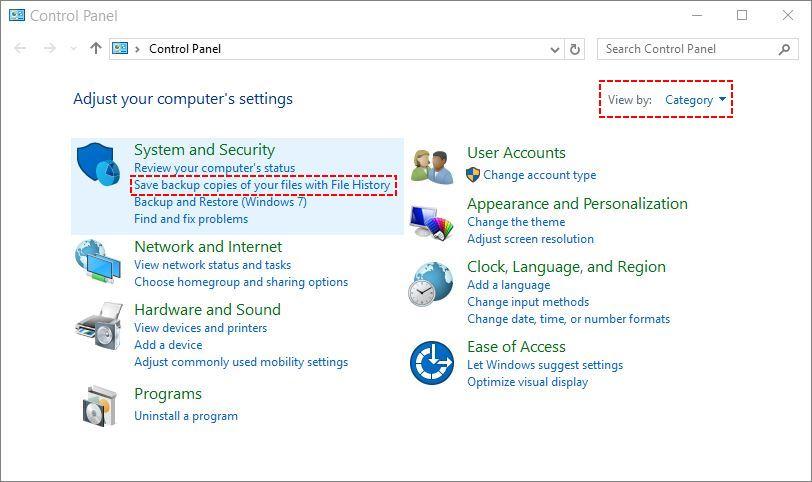
Task: Click Let Windows suggest settings
Action: pyautogui.click(x=545, y=365)
